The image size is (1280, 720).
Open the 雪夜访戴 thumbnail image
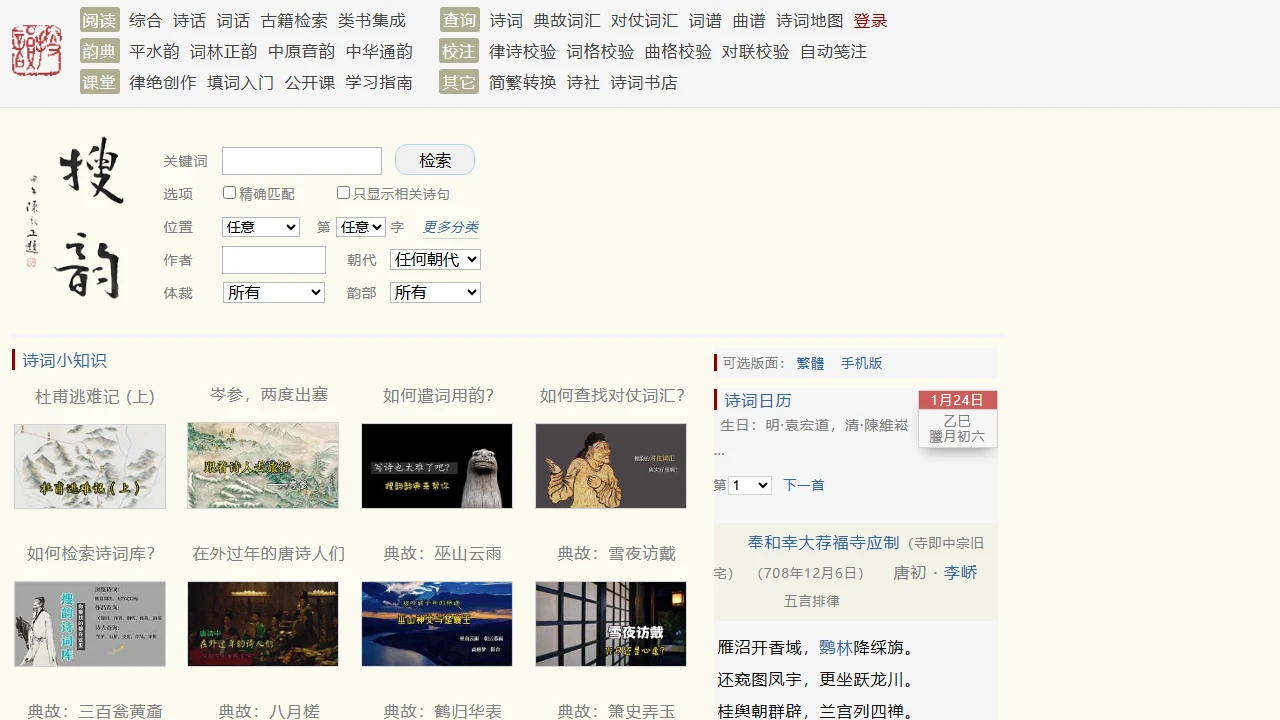point(611,624)
